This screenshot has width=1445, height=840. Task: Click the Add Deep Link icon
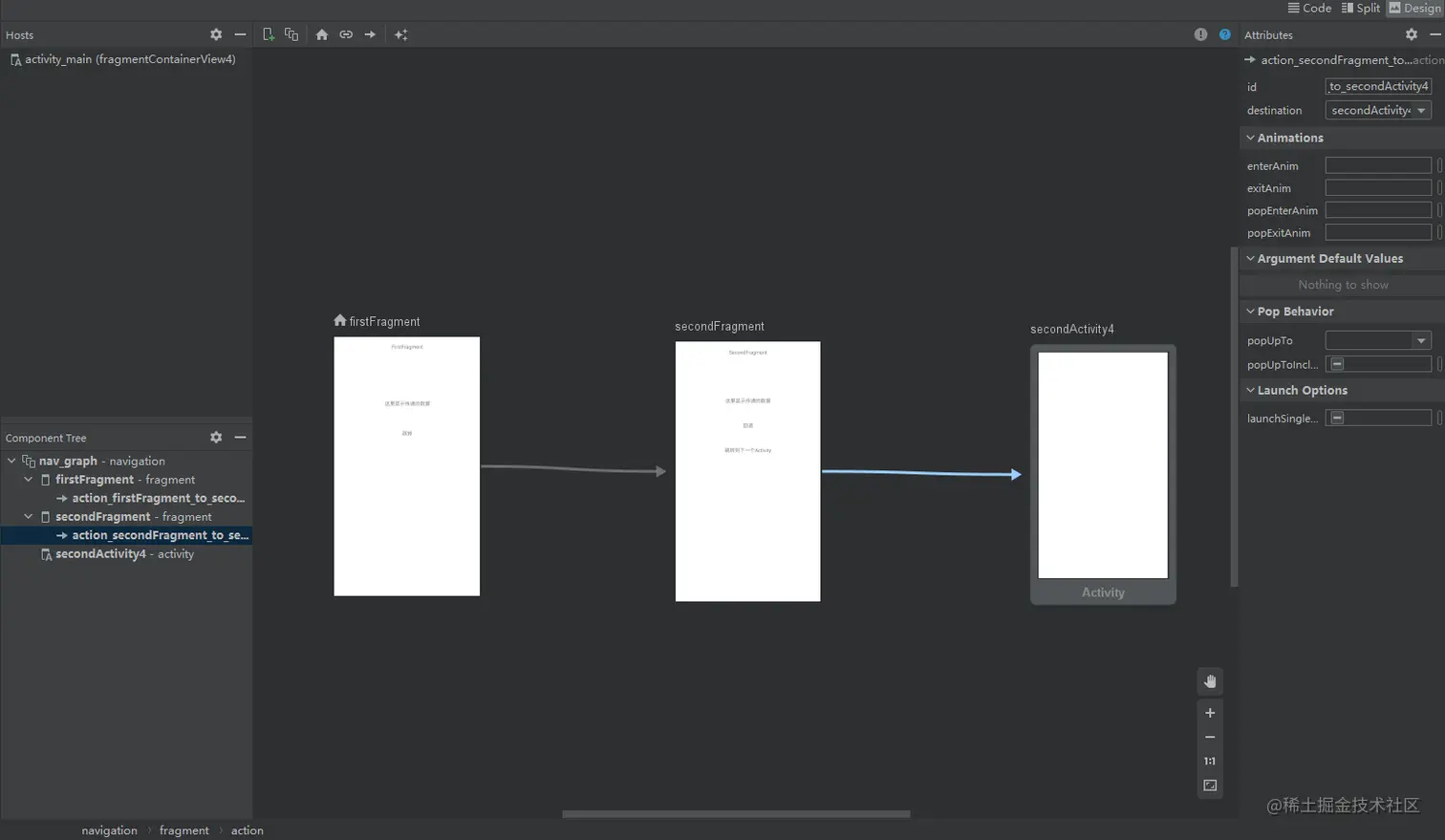346,34
